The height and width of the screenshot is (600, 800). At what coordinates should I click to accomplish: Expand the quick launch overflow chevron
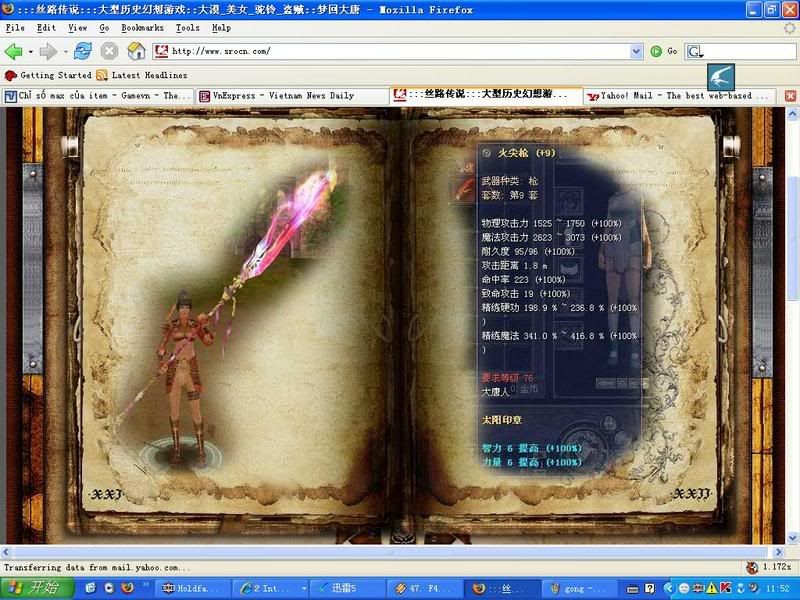(x=145, y=584)
